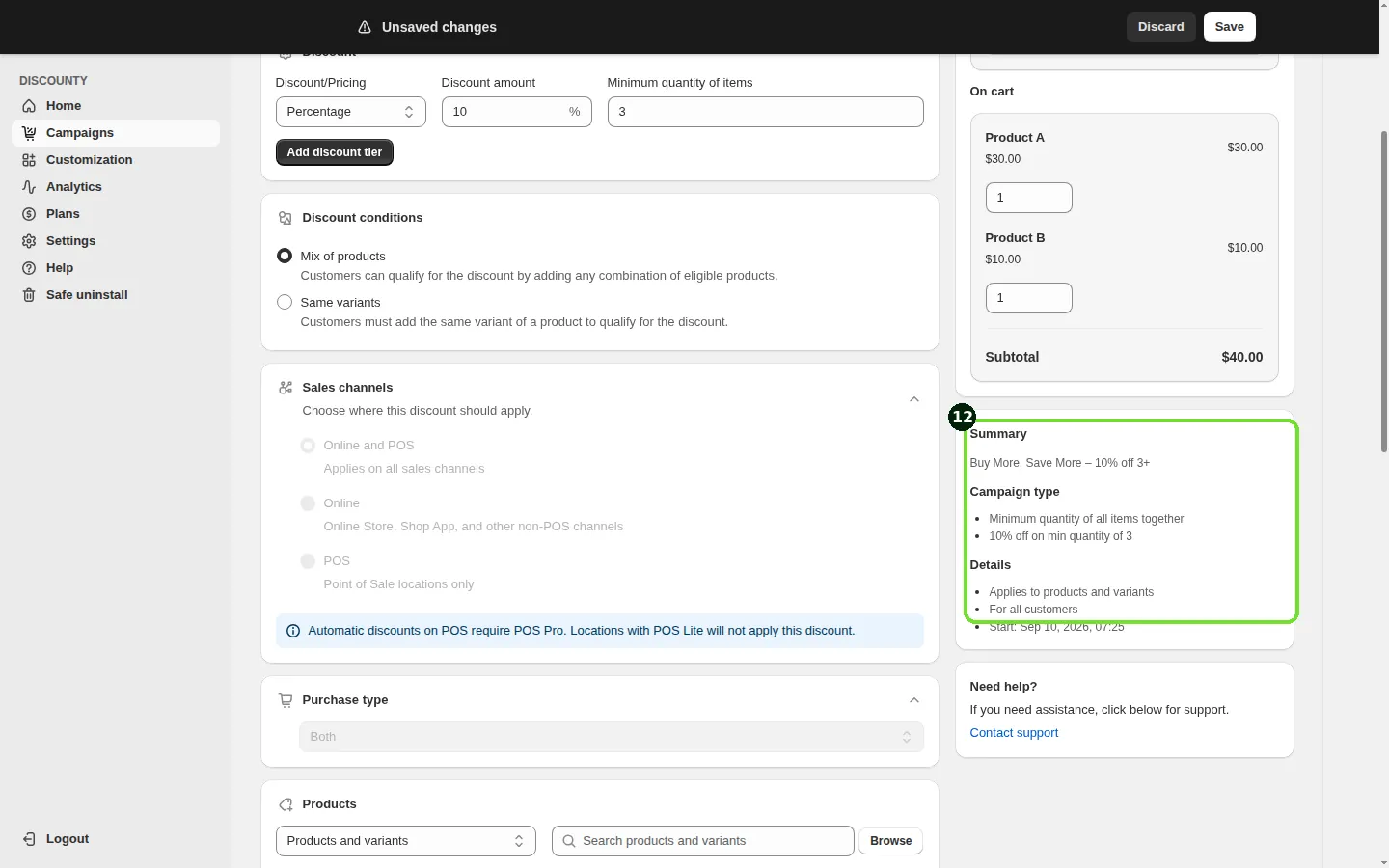1389x868 pixels.
Task: Open the Plans sidebar item
Action: pos(116,214)
